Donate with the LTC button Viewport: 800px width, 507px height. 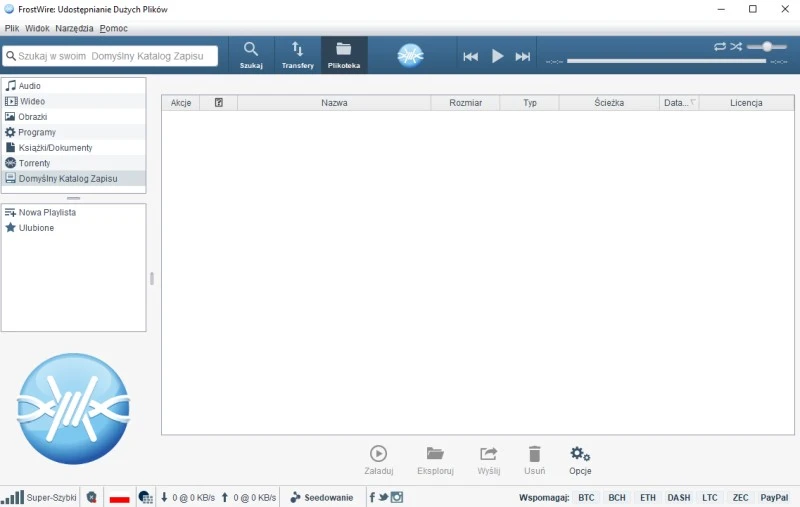[x=710, y=497]
